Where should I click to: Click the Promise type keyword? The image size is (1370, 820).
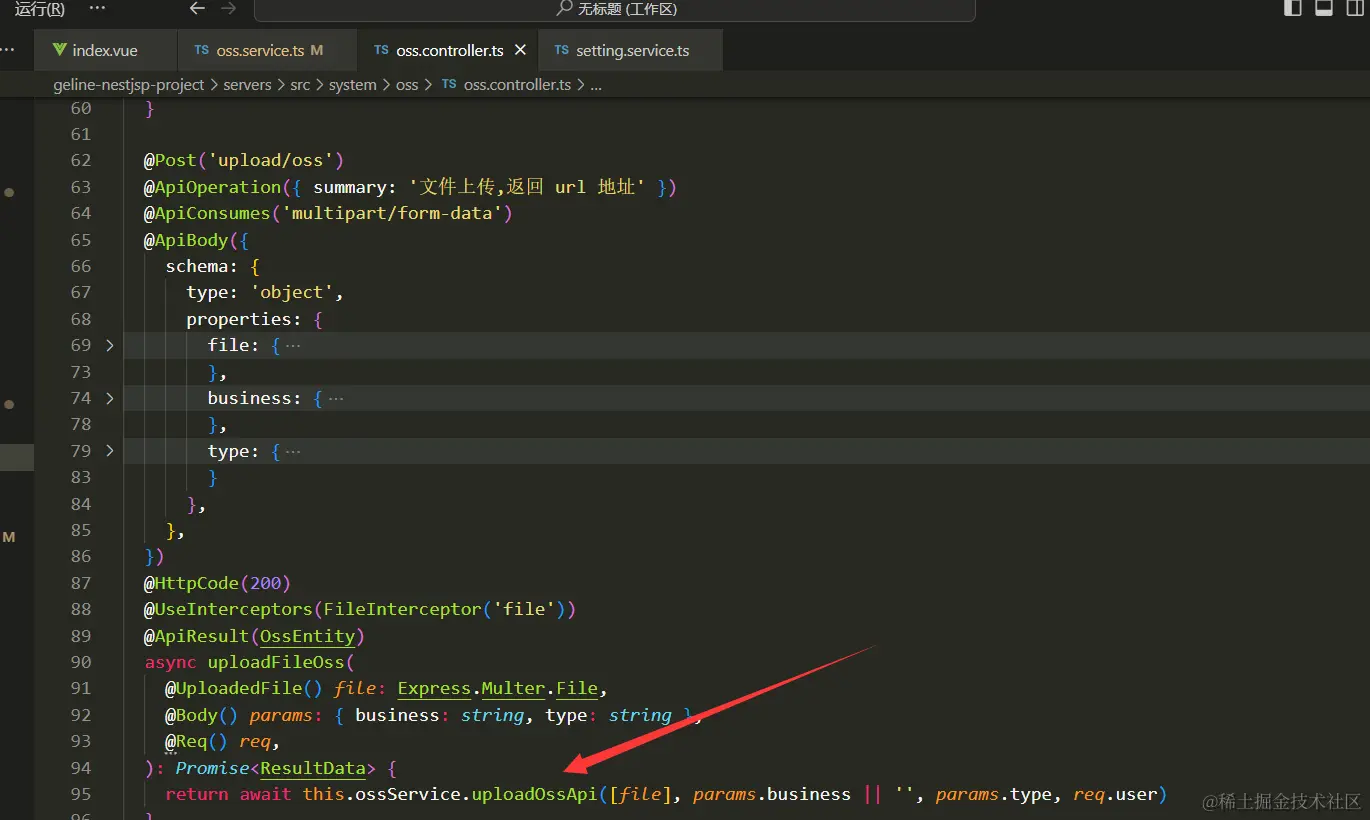click(x=213, y=768)
